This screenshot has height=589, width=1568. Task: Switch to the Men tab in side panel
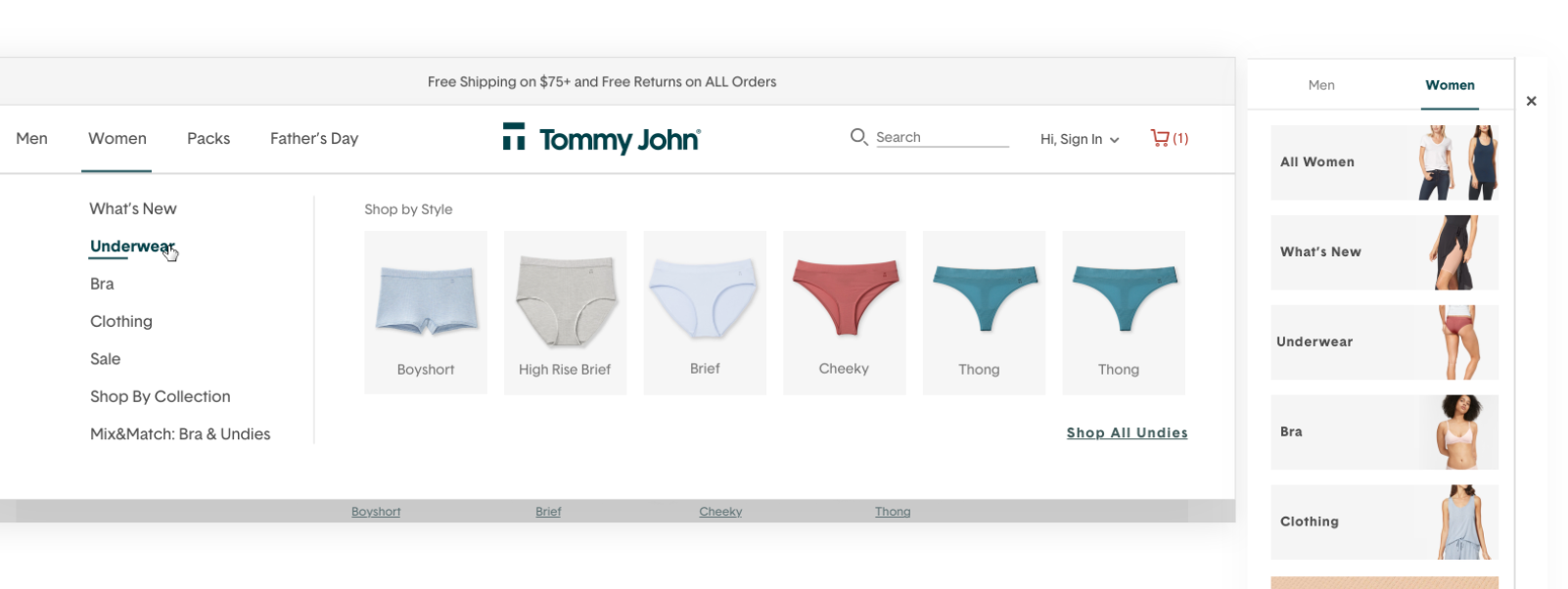point(1321,85)
